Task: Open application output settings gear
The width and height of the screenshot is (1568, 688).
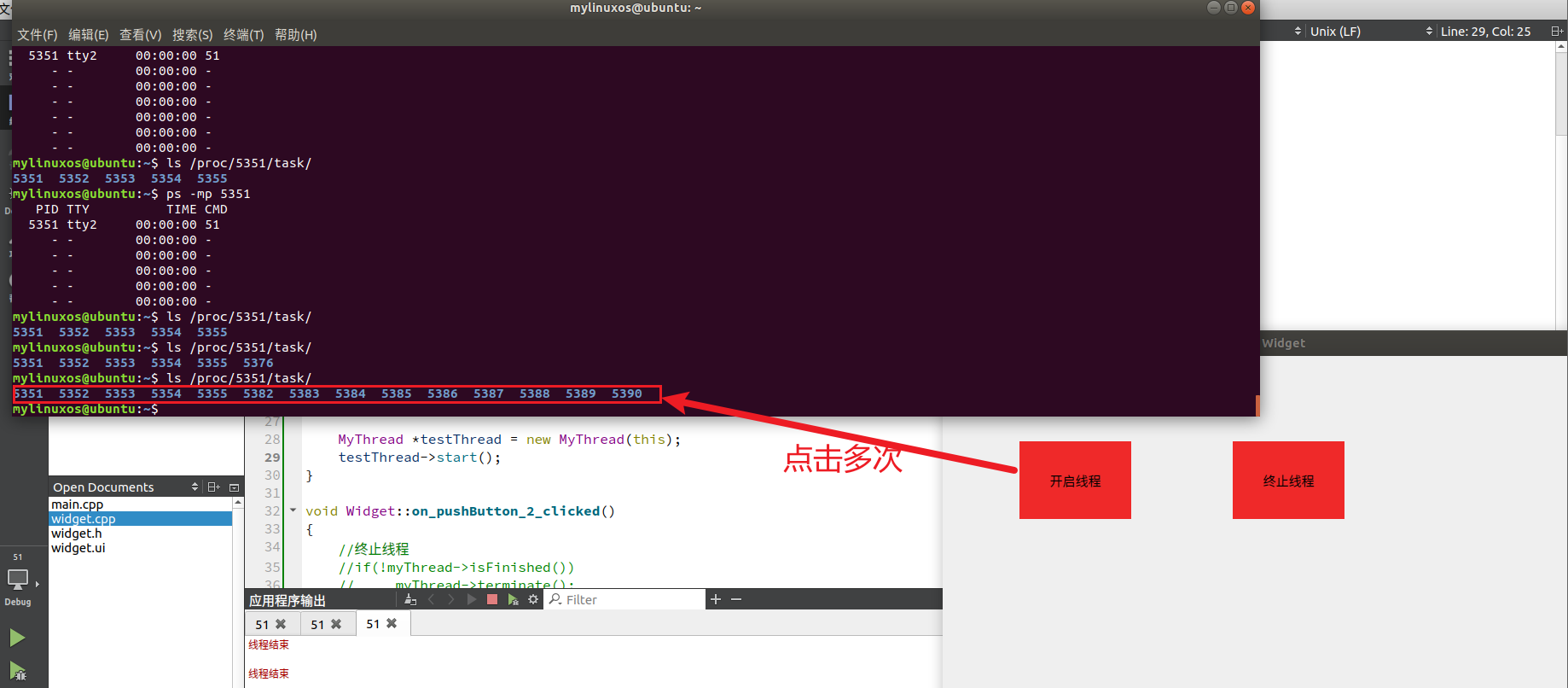Action: coord(533,599)
